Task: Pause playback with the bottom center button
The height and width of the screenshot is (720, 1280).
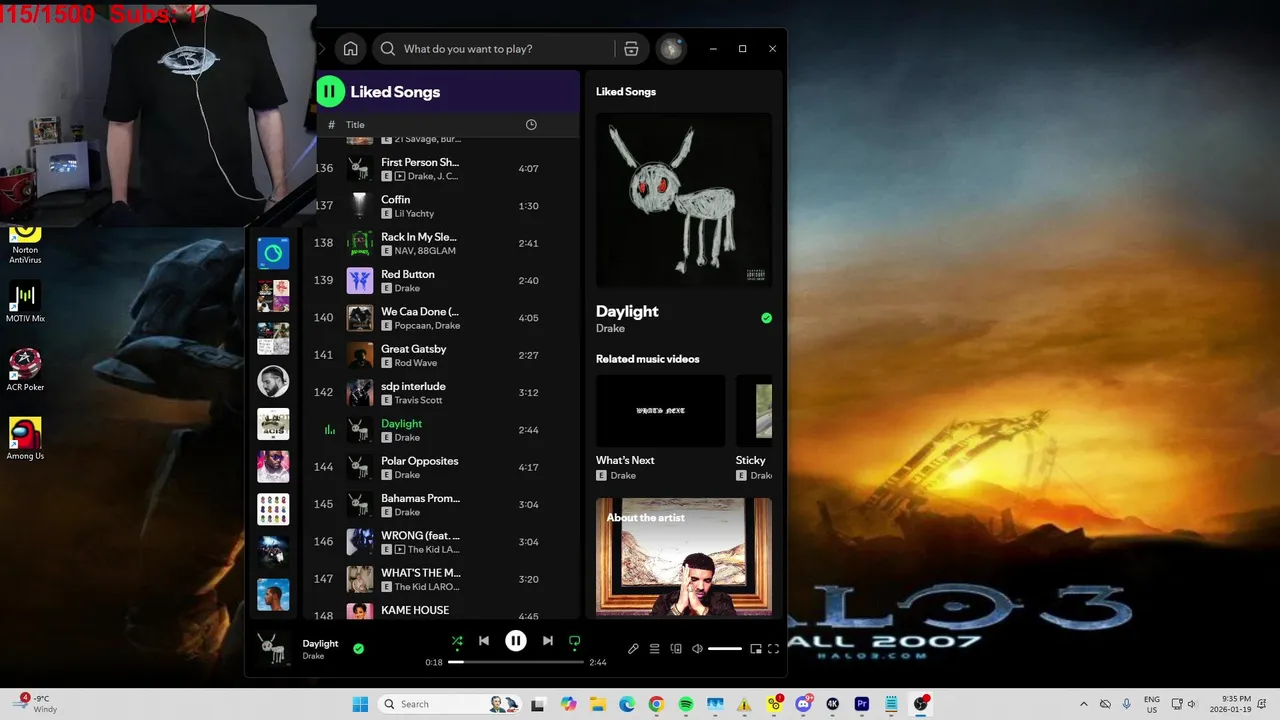Action: click(516, 641)
